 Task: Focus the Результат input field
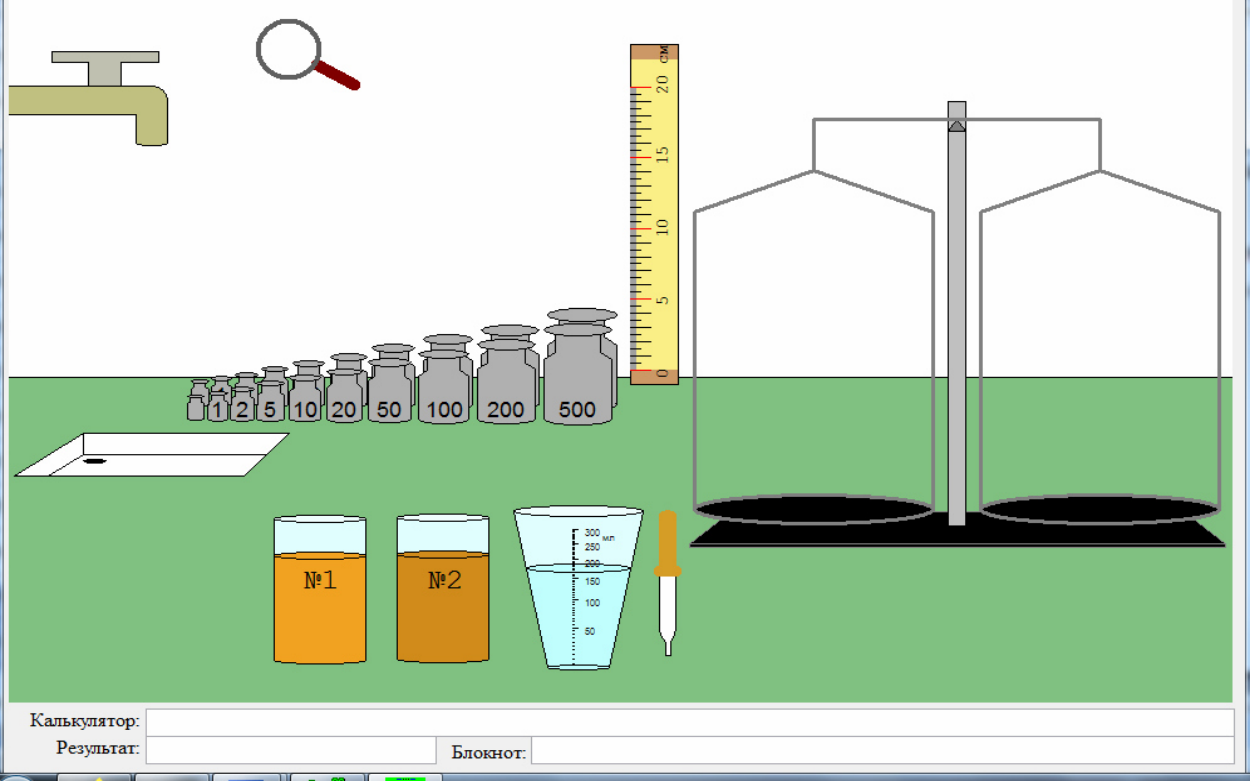coord(291,750)
